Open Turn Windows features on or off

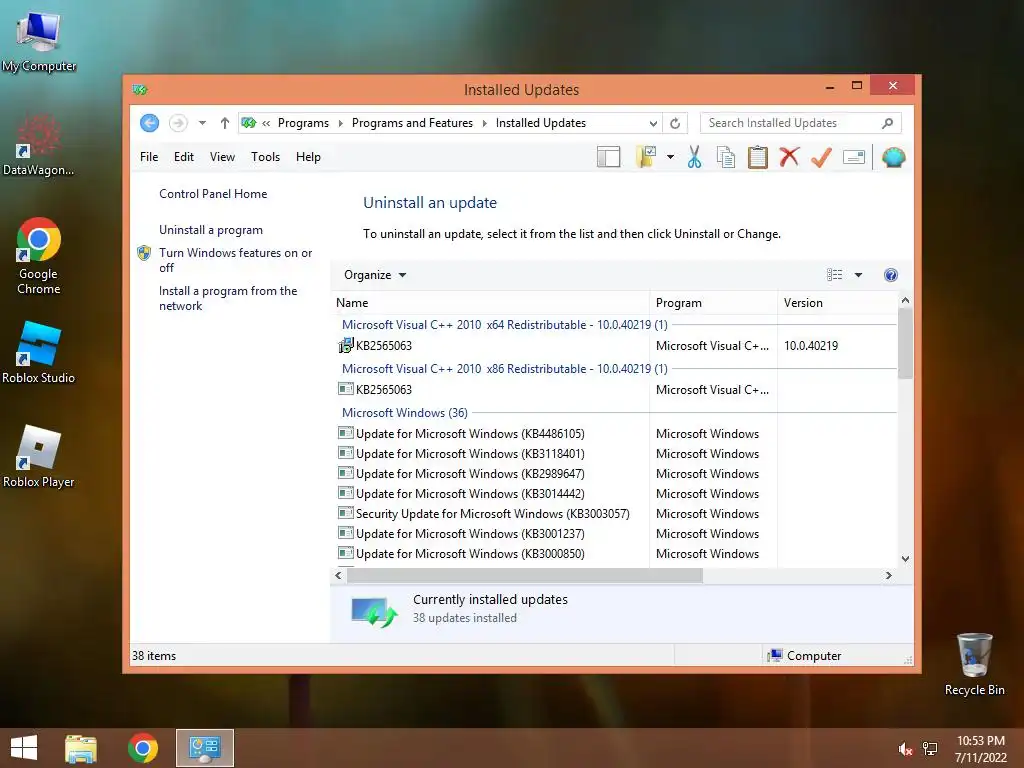(x=235, y=260)
